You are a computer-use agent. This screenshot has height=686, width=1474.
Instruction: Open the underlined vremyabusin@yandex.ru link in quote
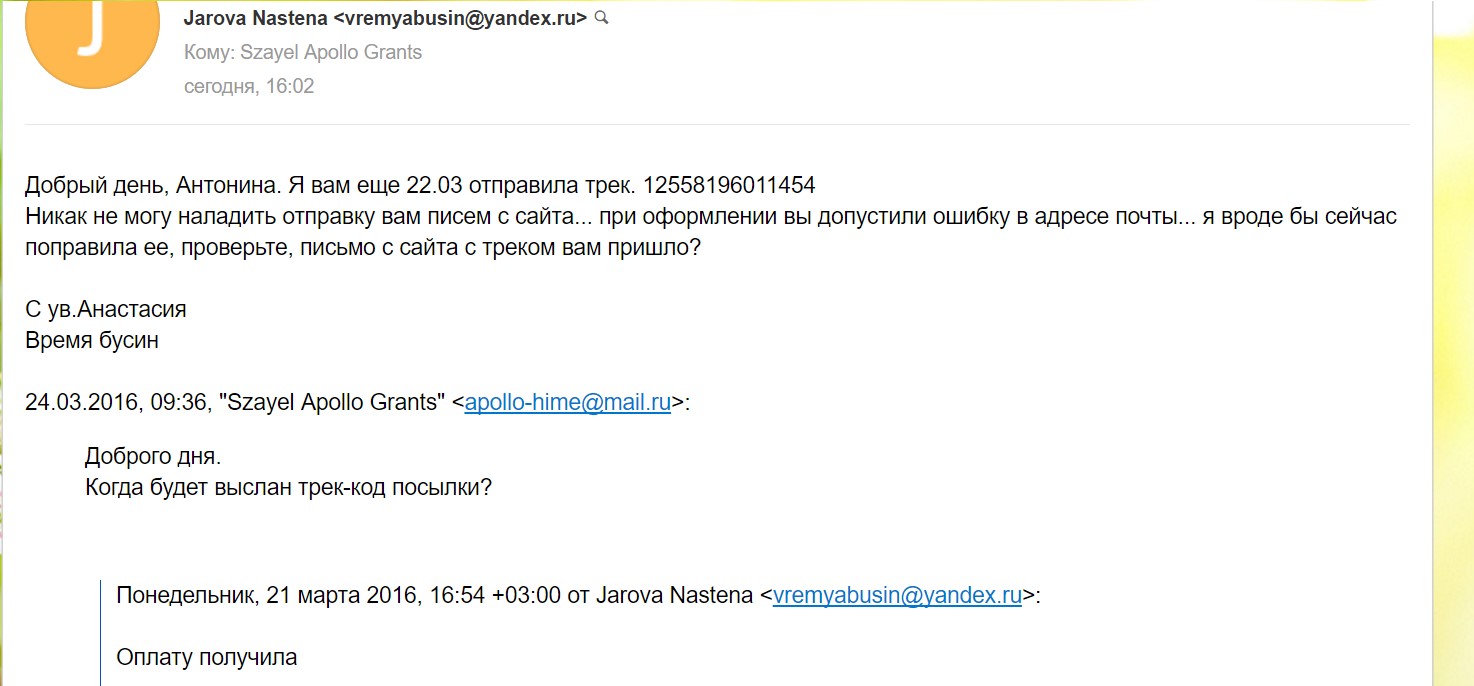click(897, 596)
